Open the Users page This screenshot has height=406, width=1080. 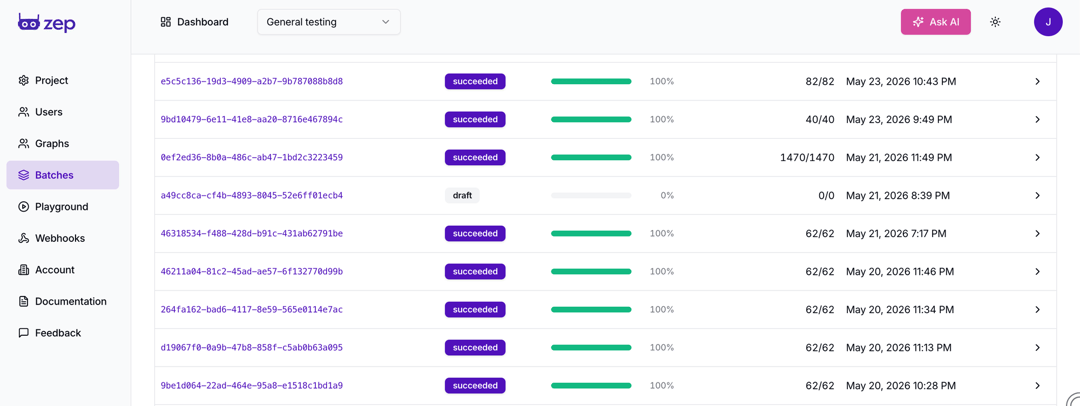[x=63, y=112]
